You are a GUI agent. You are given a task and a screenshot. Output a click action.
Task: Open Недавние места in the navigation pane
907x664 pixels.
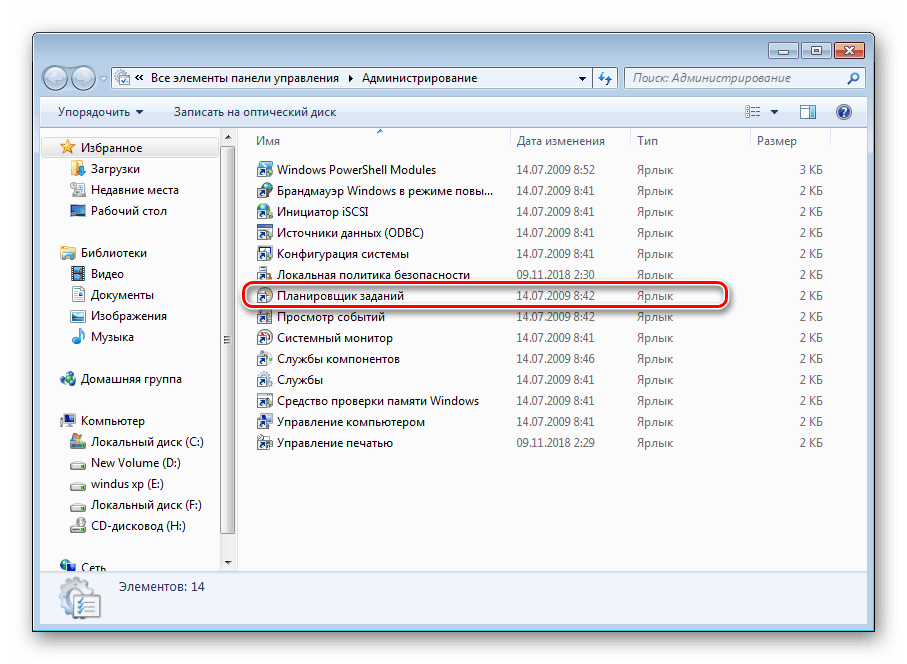click(x=134, y=190)
